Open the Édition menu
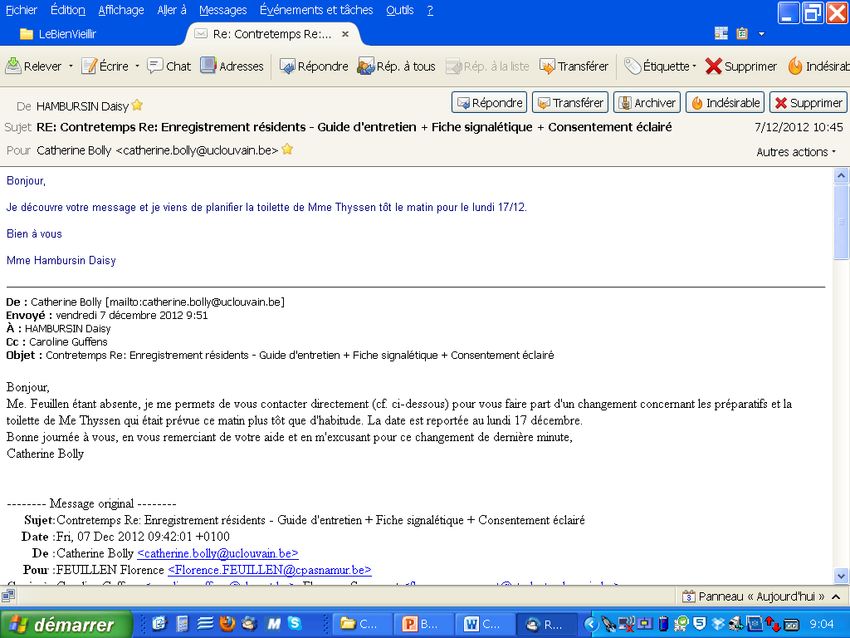Viewport: 850px width, 638px height. 68,10
